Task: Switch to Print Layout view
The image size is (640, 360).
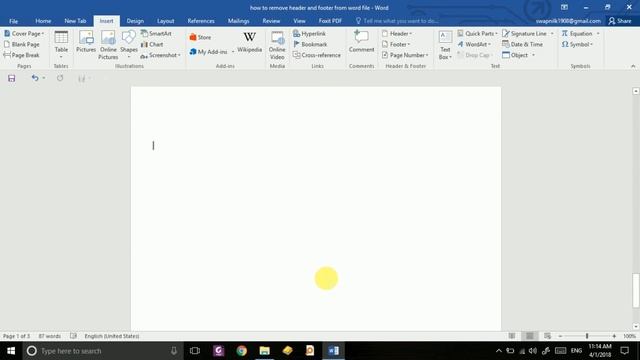Action: (x=529, y=336)
